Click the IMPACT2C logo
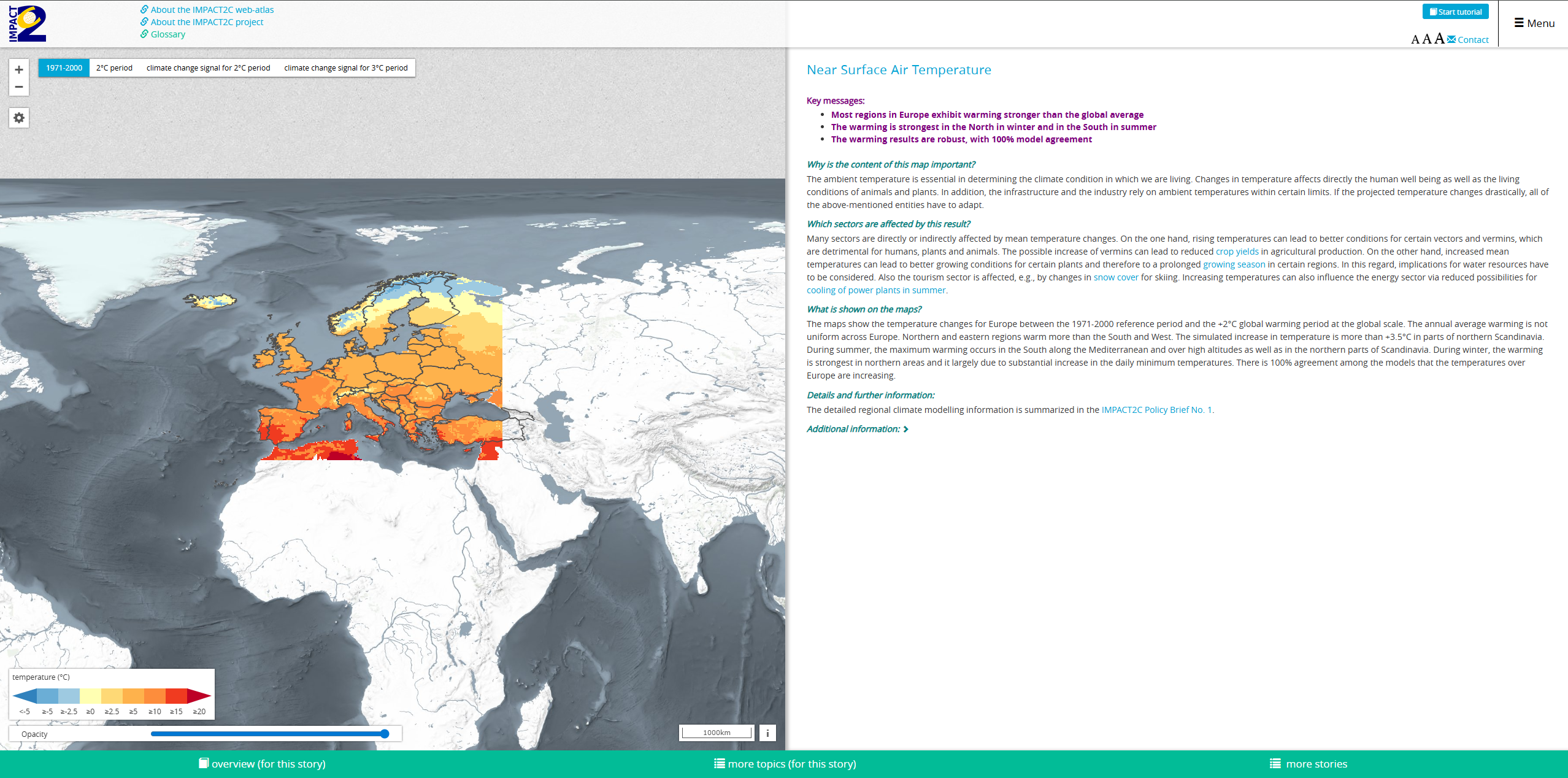This screenshot has height=778, width=1568. coord(27,23)
